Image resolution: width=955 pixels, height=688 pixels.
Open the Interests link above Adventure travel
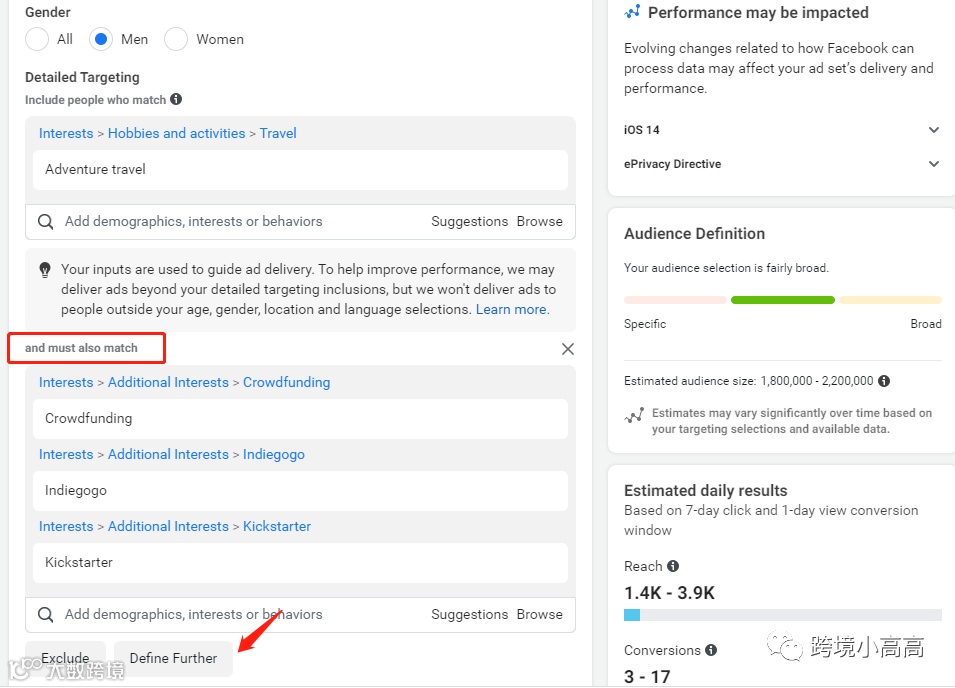click(x=66, y=133)
